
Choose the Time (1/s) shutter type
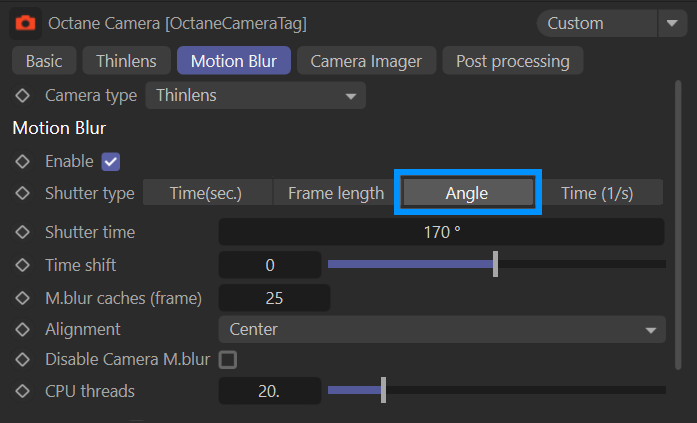[x=597, y=193]
